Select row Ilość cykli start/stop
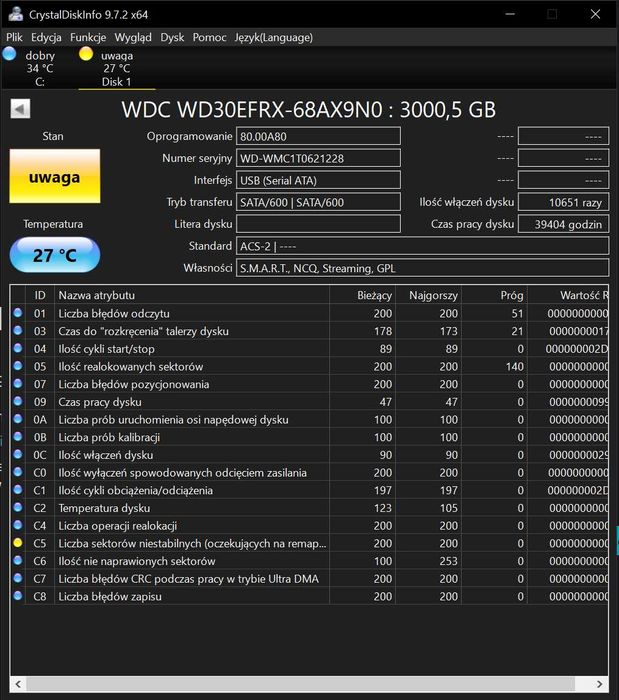The image size is (619, 700). tap(309, 349)
